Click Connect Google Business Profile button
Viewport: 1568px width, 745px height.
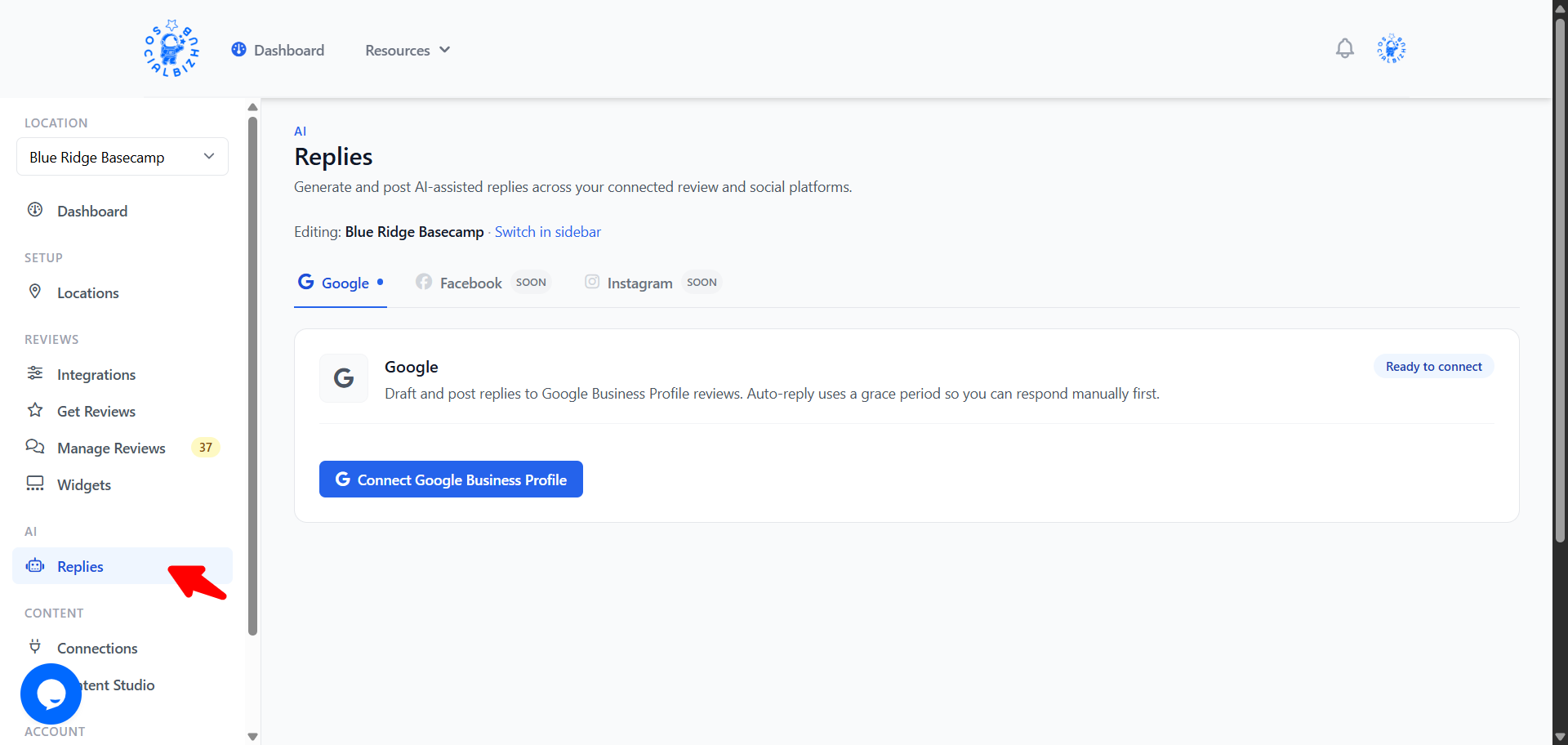[451, 479]
